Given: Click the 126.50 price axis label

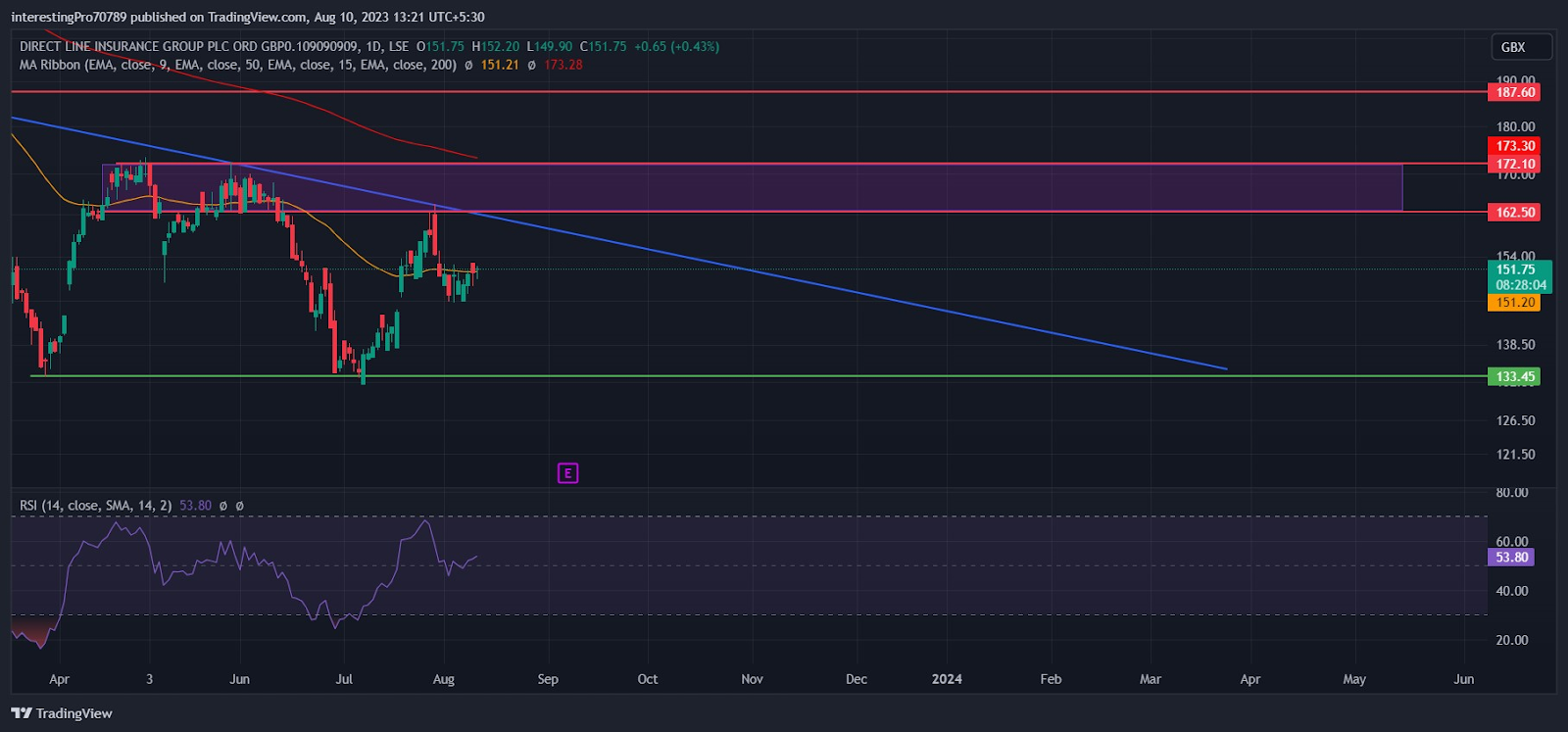Looking at the screenshot, I should [x=1515, y=420].
